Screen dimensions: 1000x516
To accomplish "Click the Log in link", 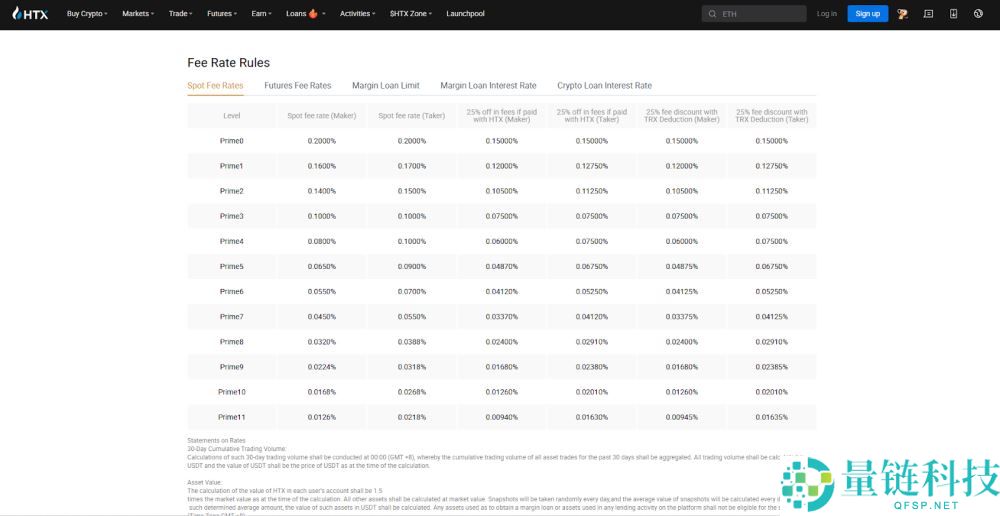I will 826,14.
